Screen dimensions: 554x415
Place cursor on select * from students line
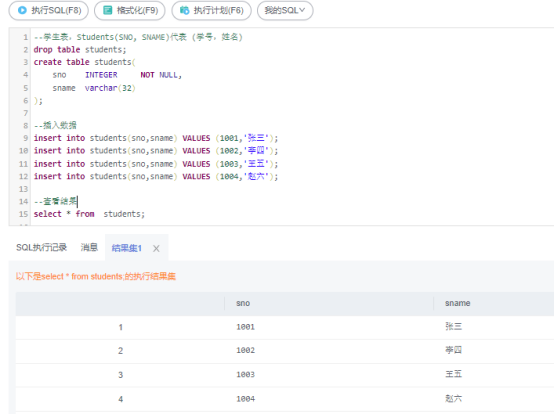pos(89,214)
